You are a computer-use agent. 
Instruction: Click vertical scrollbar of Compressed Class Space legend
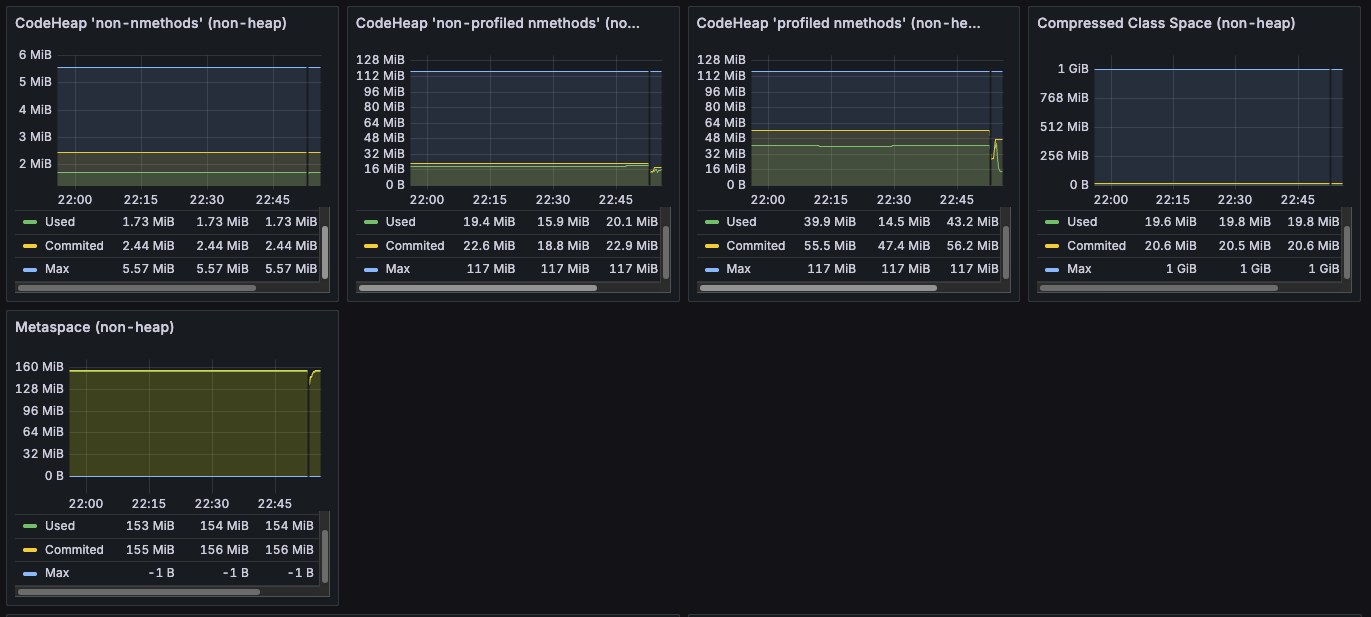pyautogui.click(x=1347, y=252)
